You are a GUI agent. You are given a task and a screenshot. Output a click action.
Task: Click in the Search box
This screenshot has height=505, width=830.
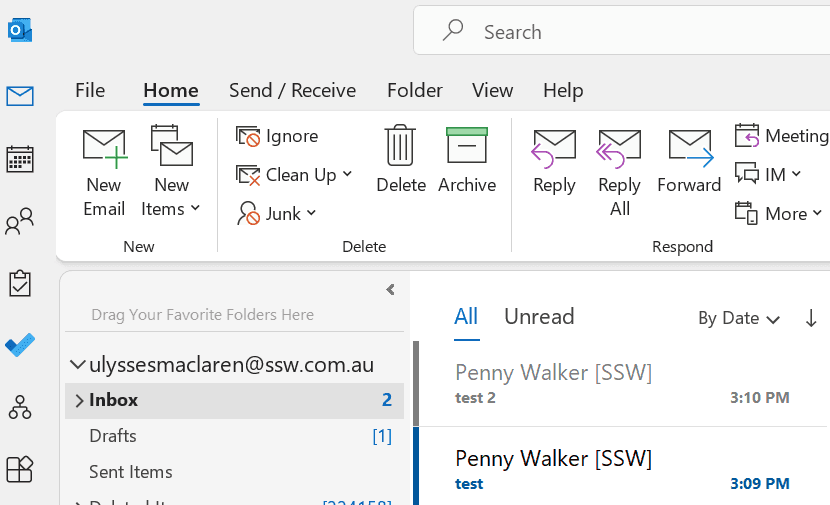tap(620, 32)
